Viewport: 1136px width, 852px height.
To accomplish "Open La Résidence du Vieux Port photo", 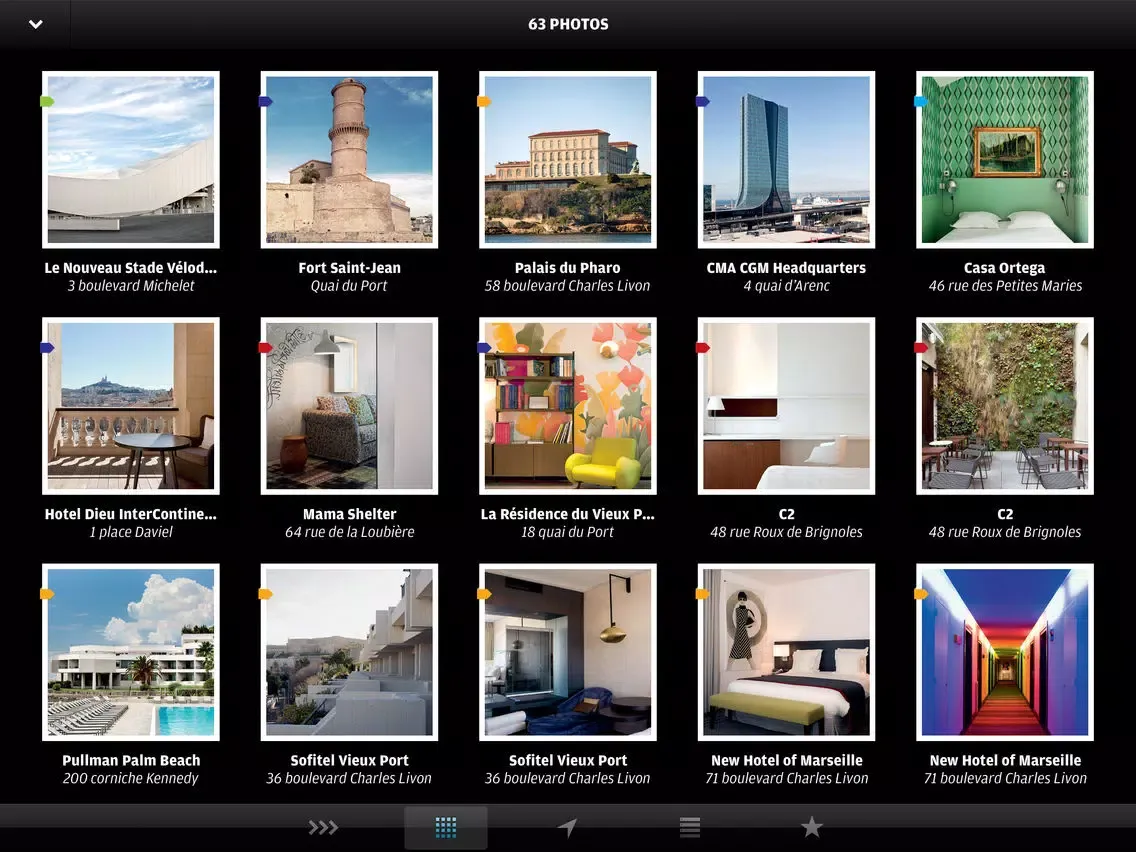I will [x=568, y=406].
